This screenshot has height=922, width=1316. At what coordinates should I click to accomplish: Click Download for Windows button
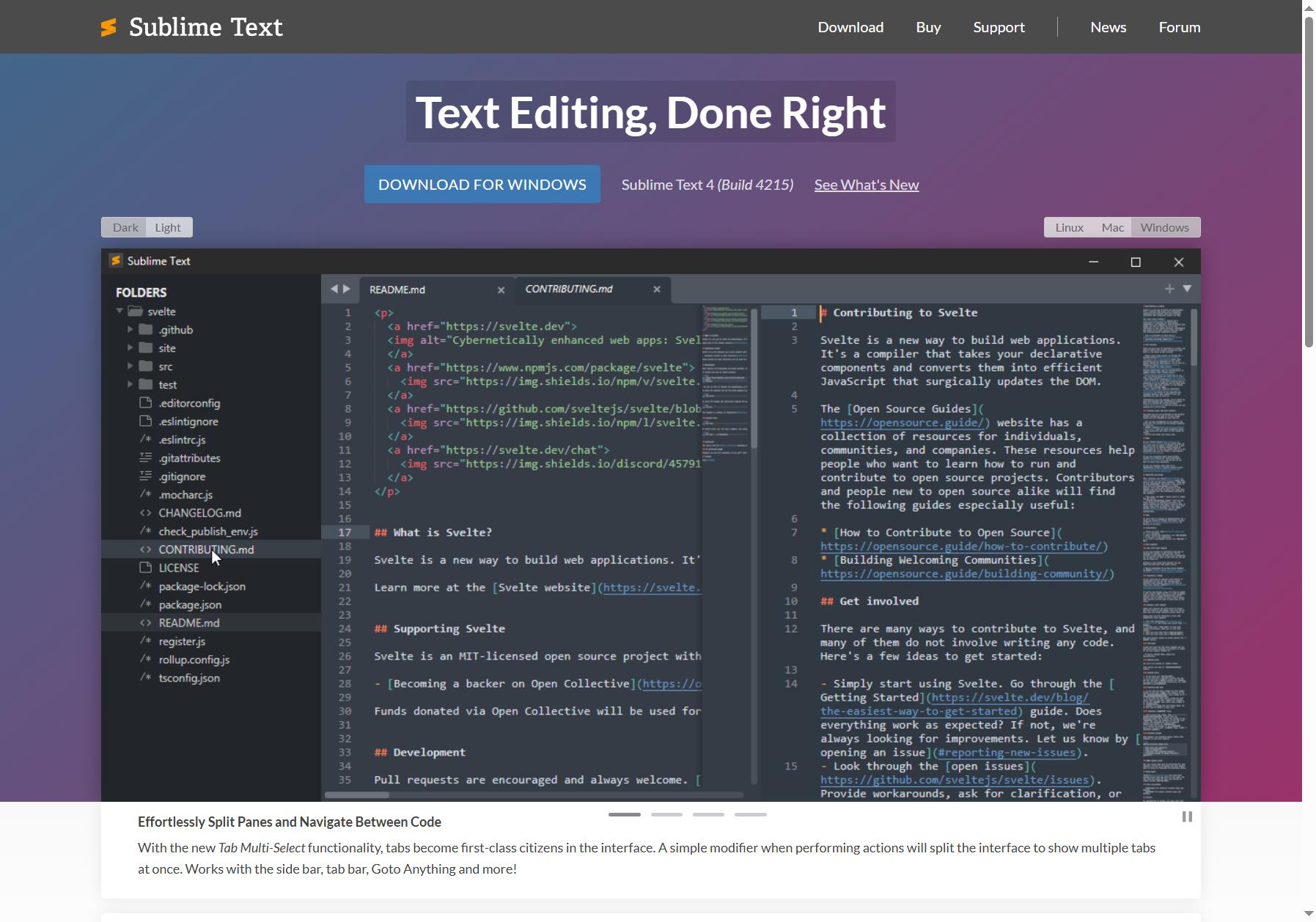pos(482,184)
